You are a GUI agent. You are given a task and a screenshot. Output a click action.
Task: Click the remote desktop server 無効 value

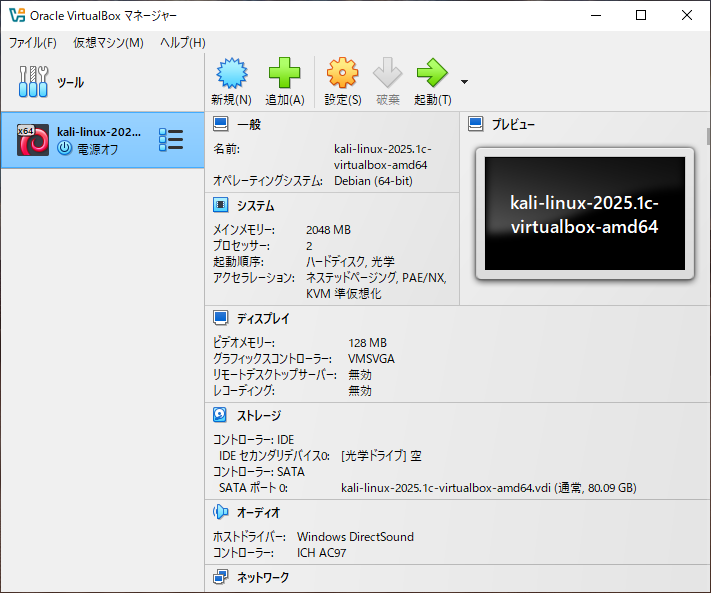[360, 374]
